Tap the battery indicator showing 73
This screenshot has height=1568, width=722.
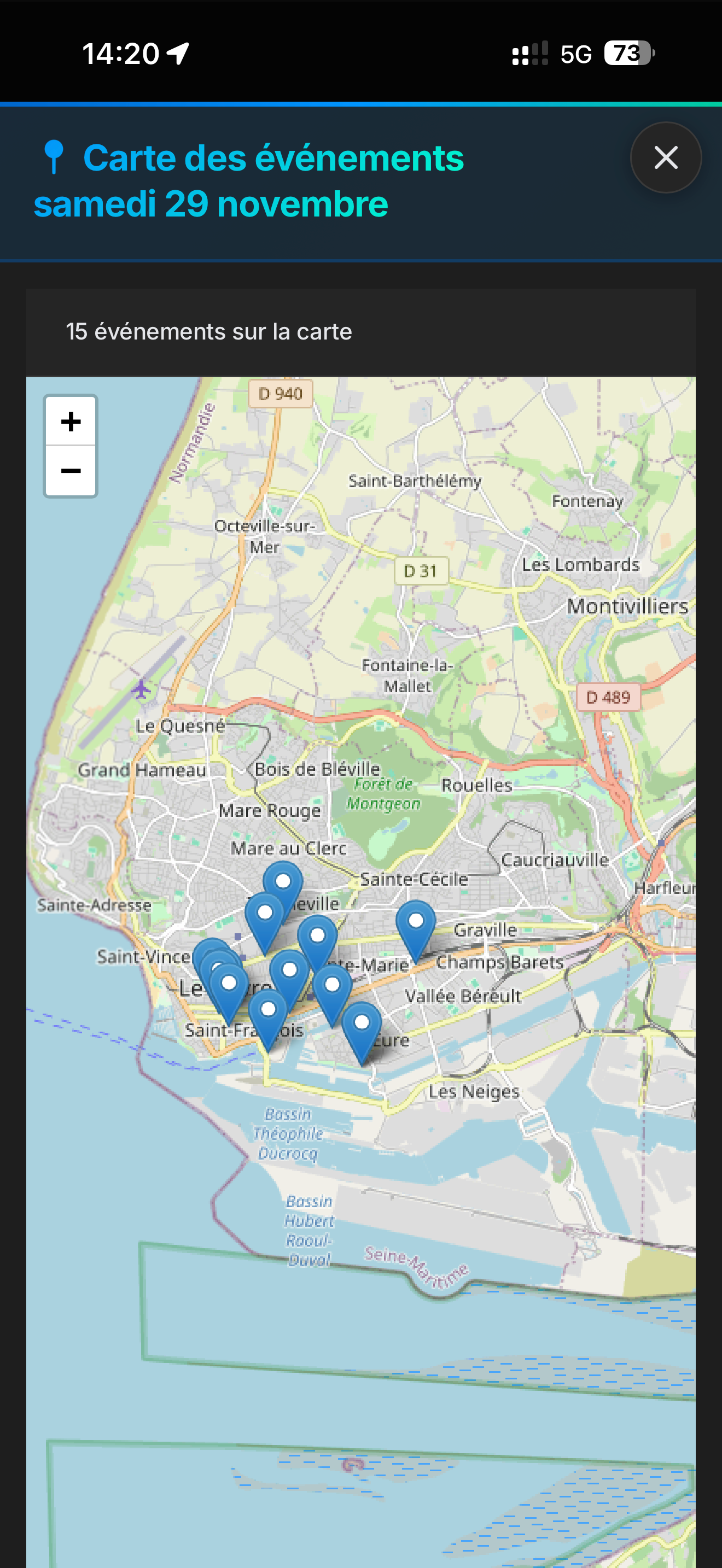tap(629, 54)
